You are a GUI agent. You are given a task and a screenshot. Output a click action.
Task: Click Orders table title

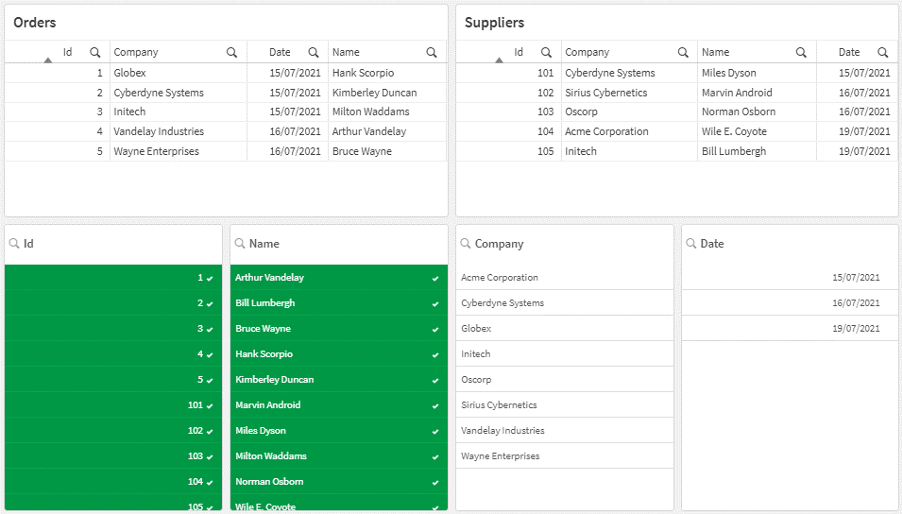click(x=35, y=22)
